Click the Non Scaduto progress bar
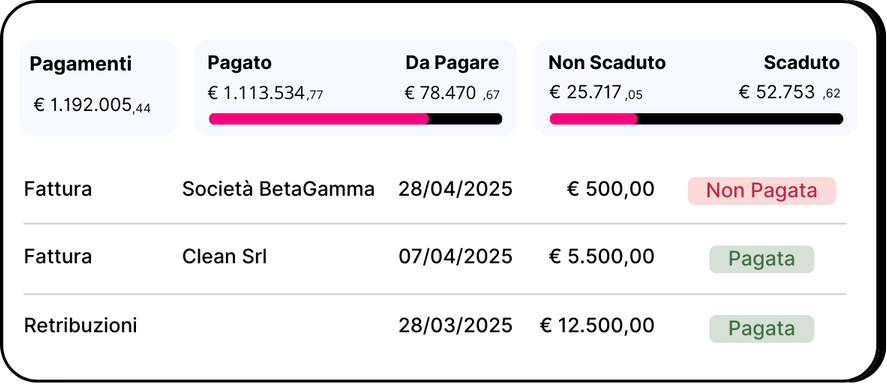This screenshot has height=384, width=887. click(696, 119)
